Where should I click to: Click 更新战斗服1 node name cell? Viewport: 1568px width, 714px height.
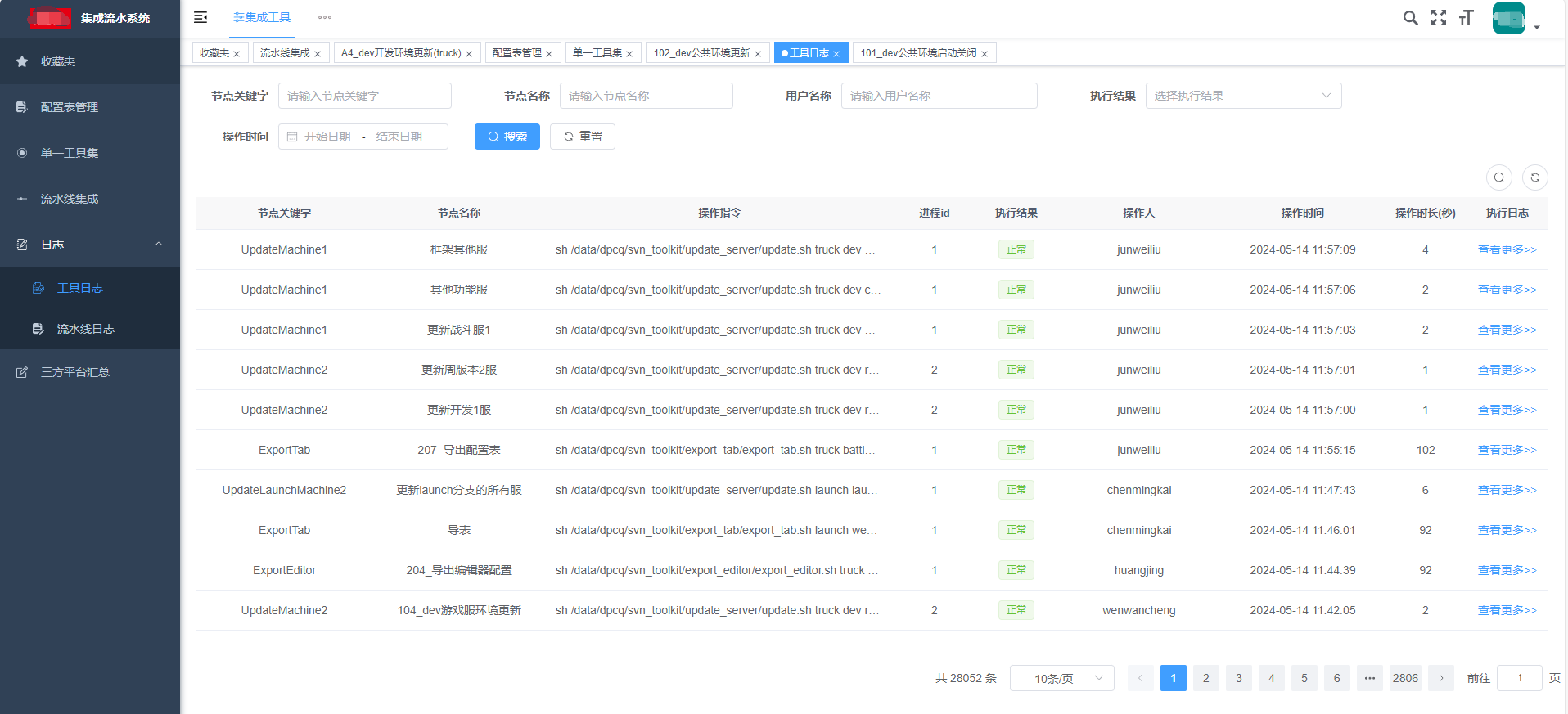tap(459, 330)
